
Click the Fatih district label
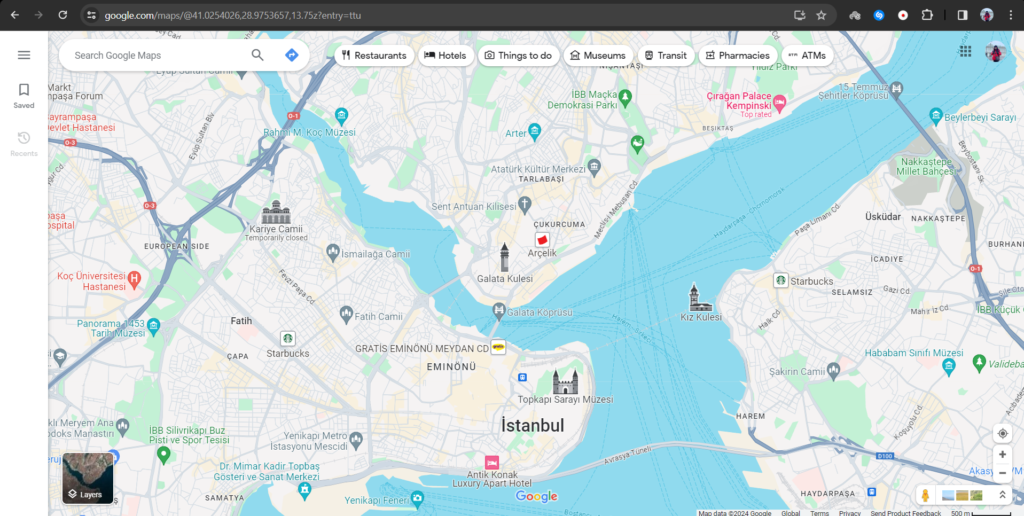[x=242, y=321]
